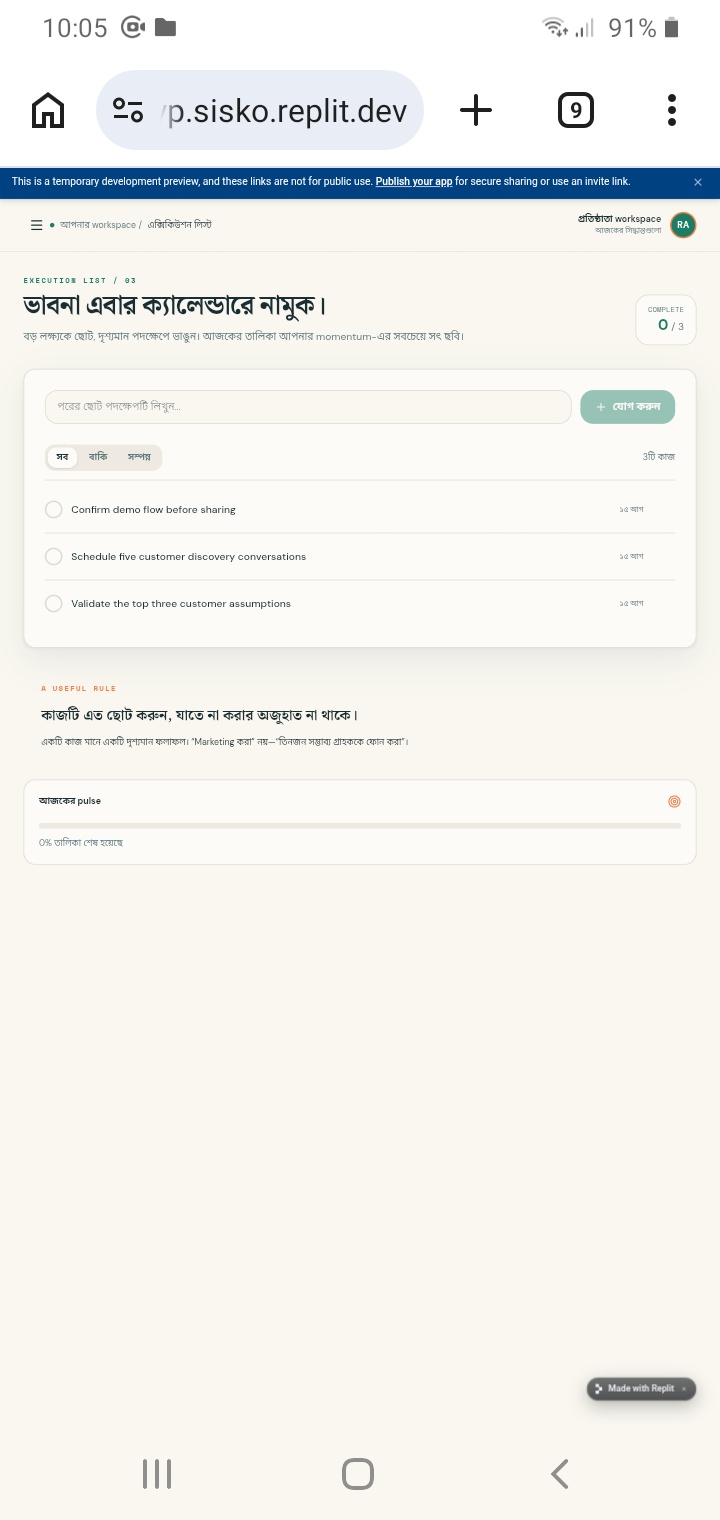Open the browser home page icon
This screenshot has width=720, height=1520.
click(48, 110)
